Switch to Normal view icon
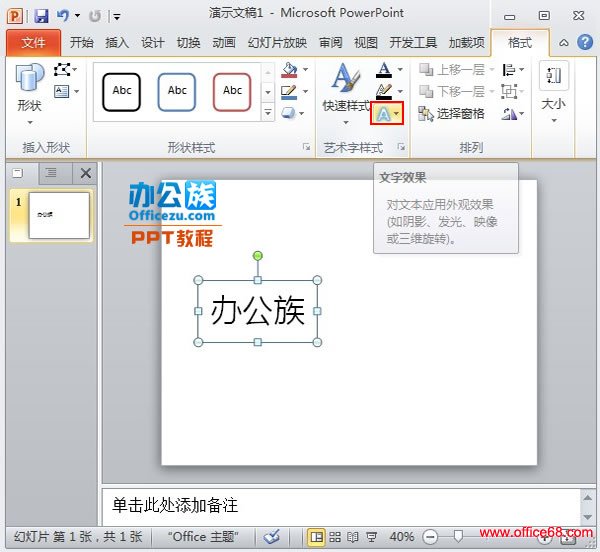Image resolution: width=600 pixels, height=552 pixels. pos(316,537)
